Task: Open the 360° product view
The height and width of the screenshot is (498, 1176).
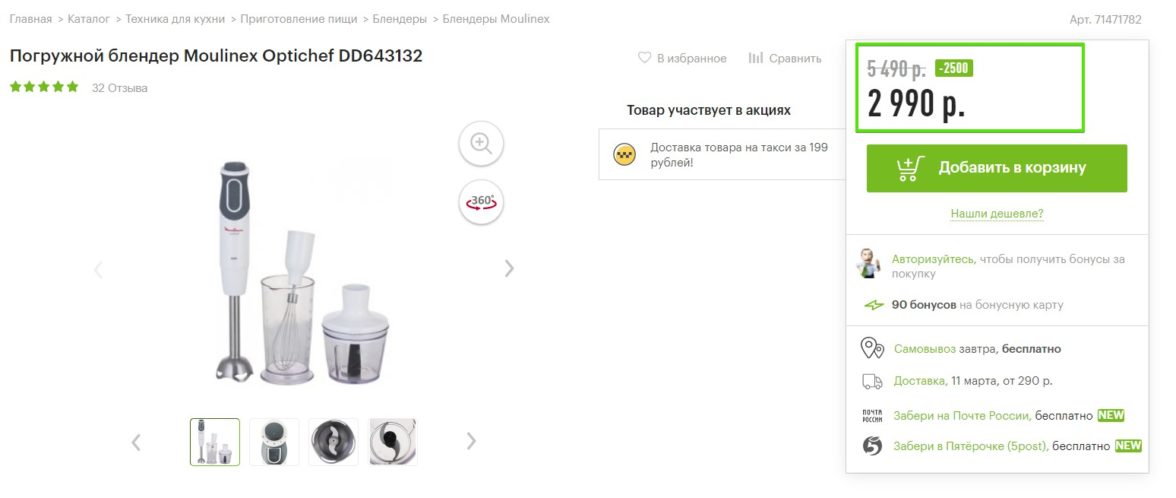Action: click(481, 202)
